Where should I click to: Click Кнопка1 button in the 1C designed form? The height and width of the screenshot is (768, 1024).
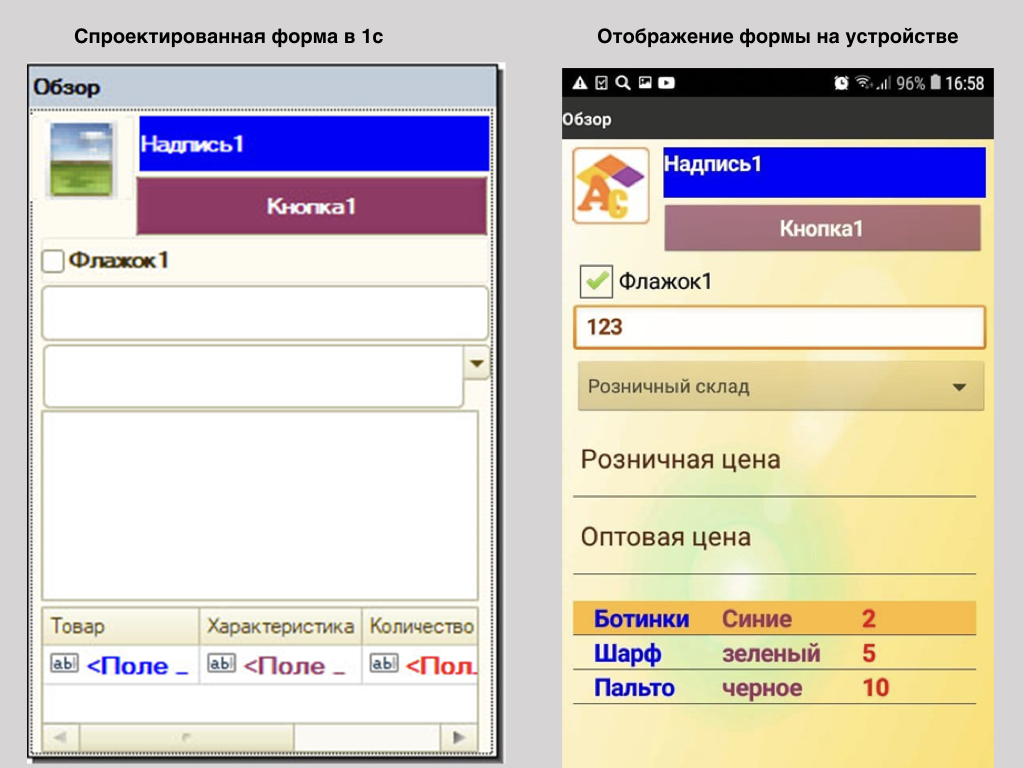click(312, 206)
